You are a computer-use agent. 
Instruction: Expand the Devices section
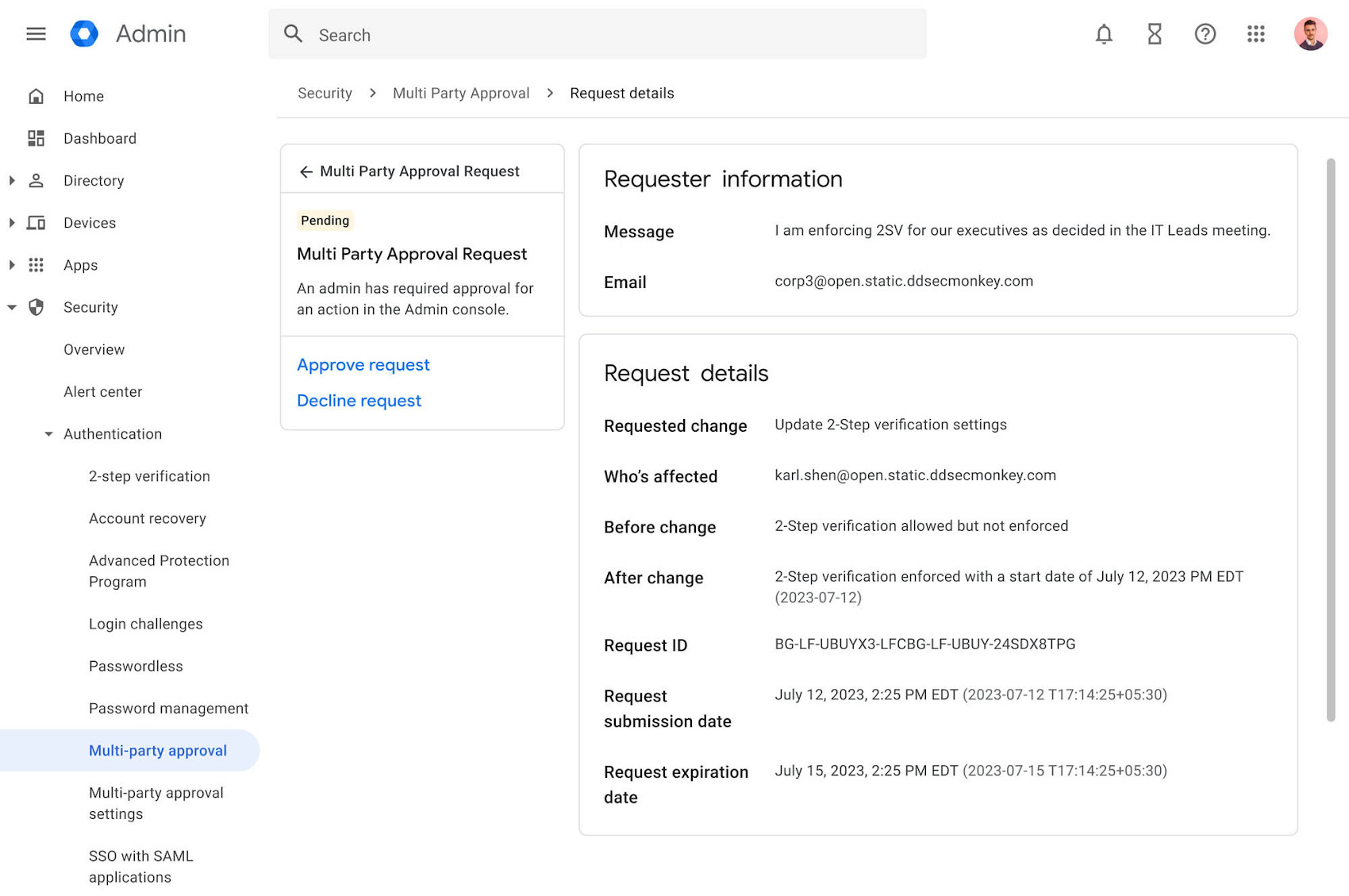[x=11, y=222]
